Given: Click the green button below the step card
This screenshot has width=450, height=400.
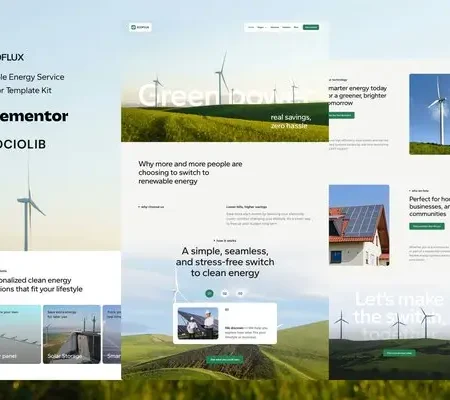Looking at the screenshot, I should [225, 360].
